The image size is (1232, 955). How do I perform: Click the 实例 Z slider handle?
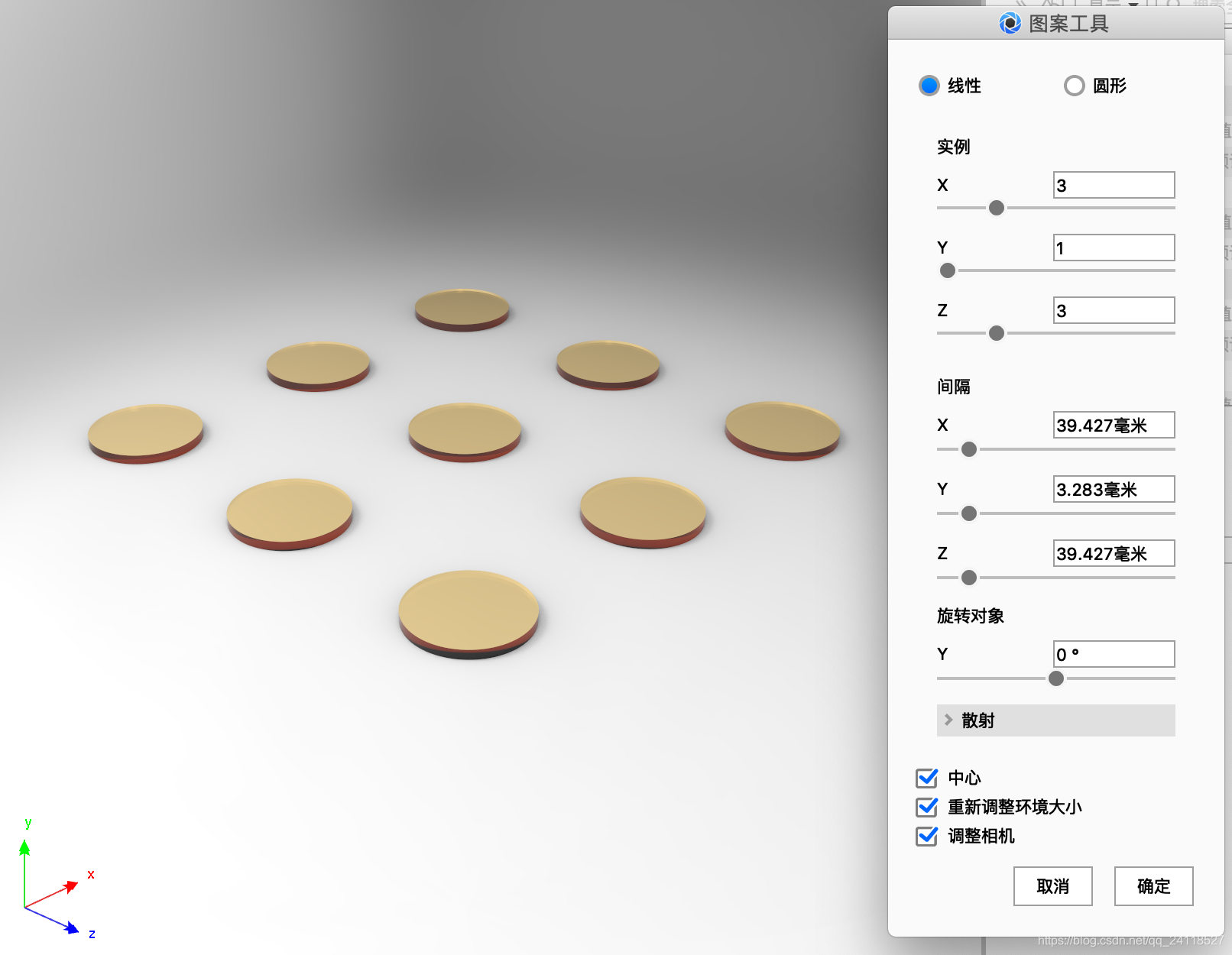(x=997, y=333)
